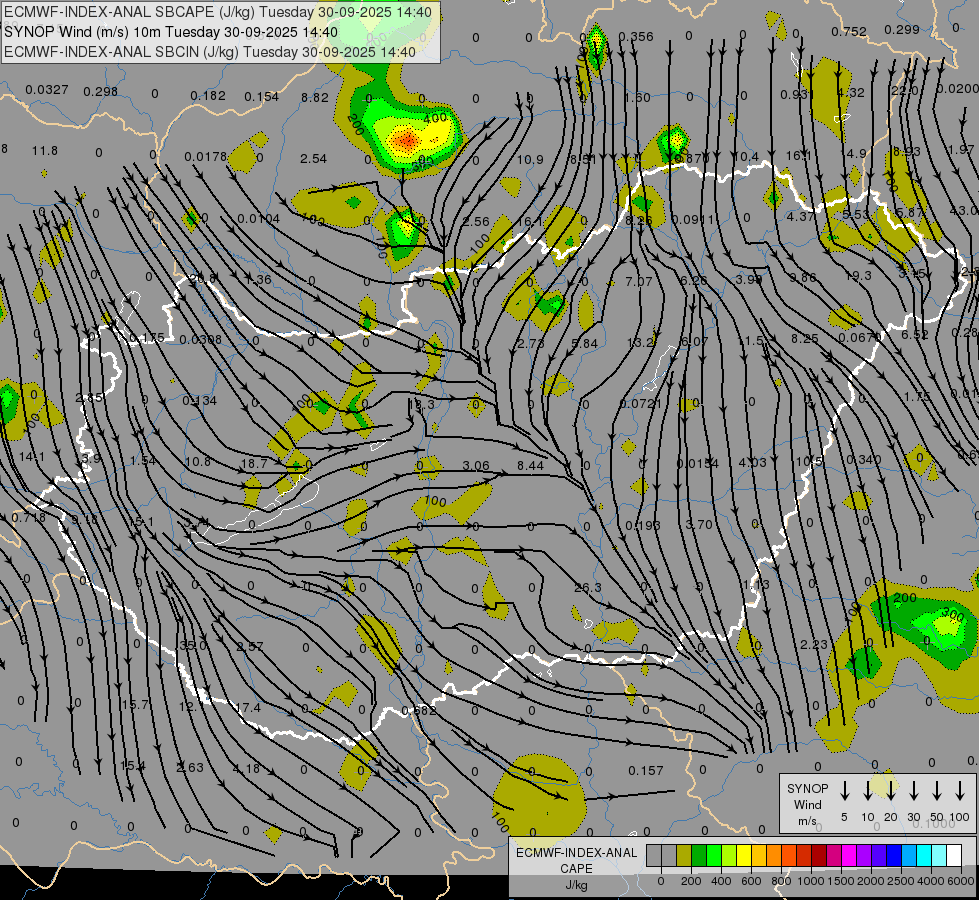The height and width of the screenshot is (900, 979).
Task: Click the map value 0.182
Action: [208, 96]
